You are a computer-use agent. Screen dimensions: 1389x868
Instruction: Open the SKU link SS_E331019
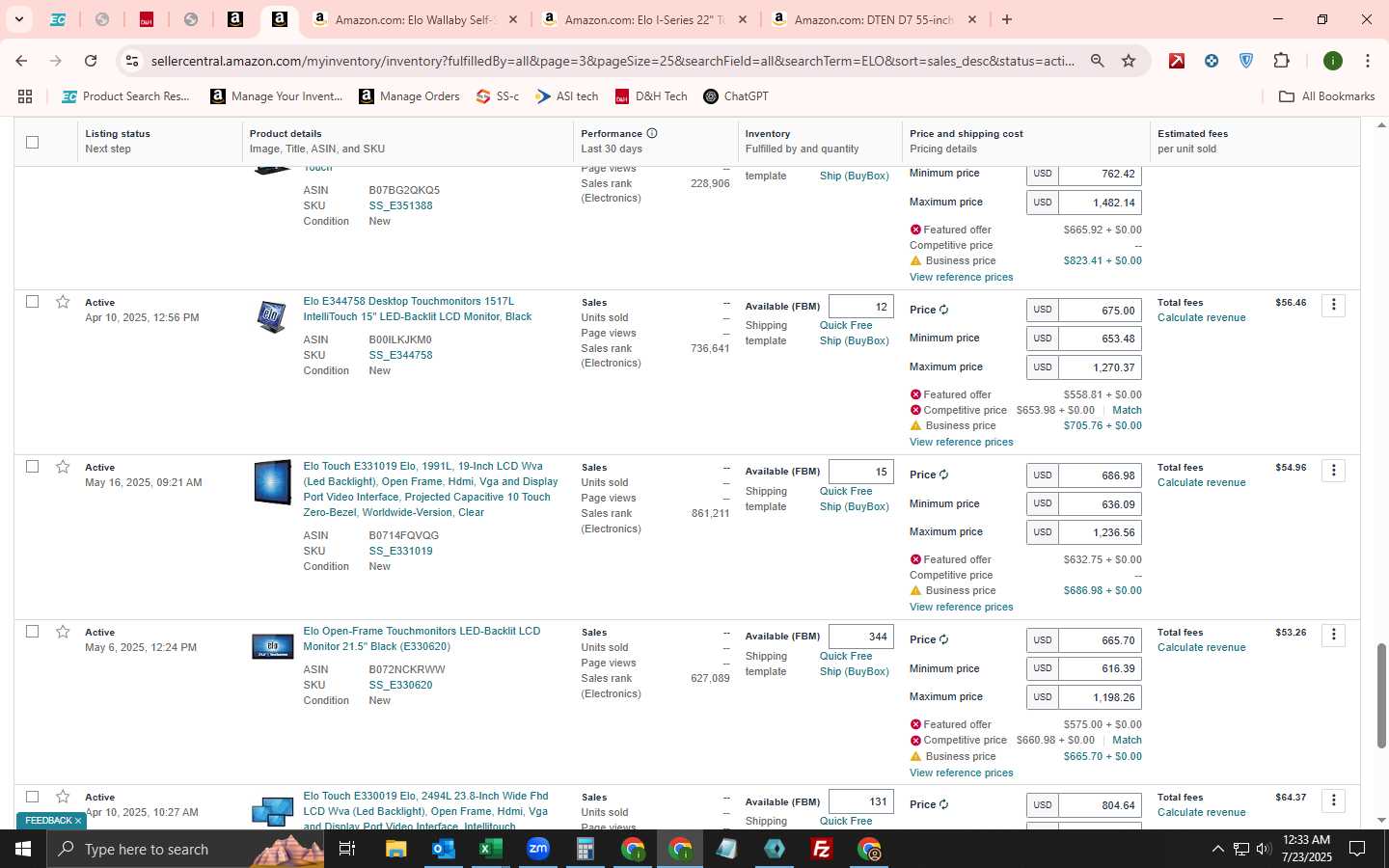pos(400,551)
